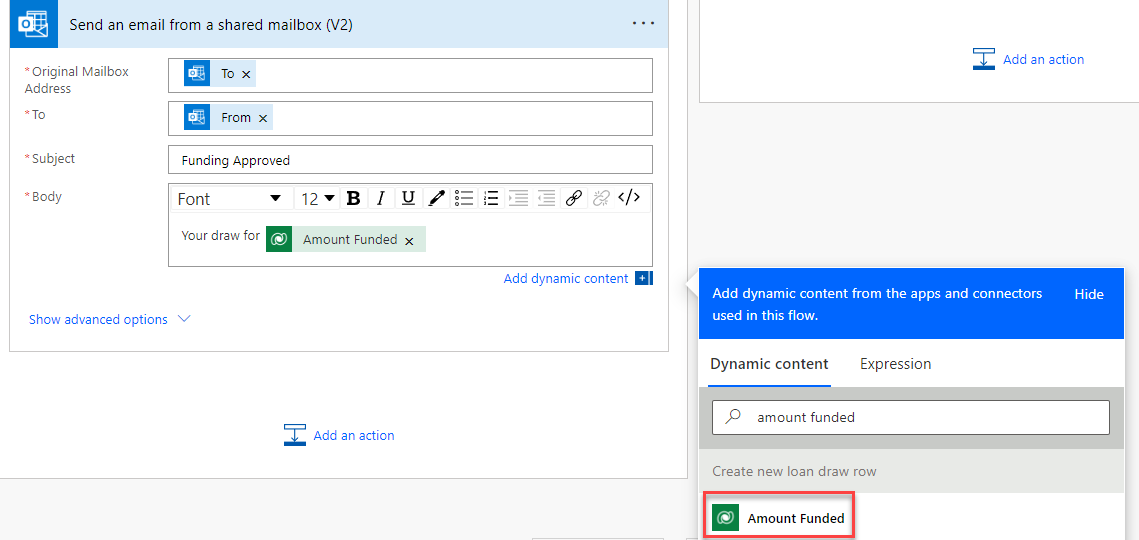Select the Dynamic content tab

769,364
